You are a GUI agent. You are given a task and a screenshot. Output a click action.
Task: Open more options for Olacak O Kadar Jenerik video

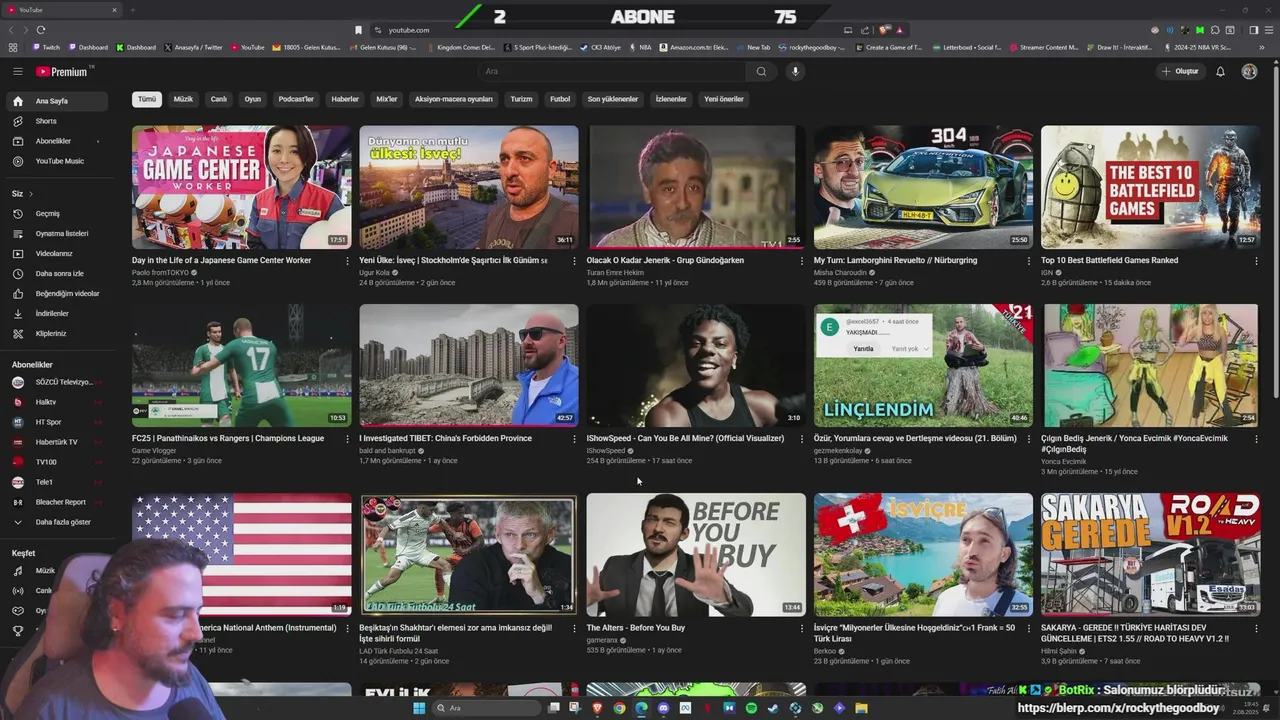click(x=801, y=261)
